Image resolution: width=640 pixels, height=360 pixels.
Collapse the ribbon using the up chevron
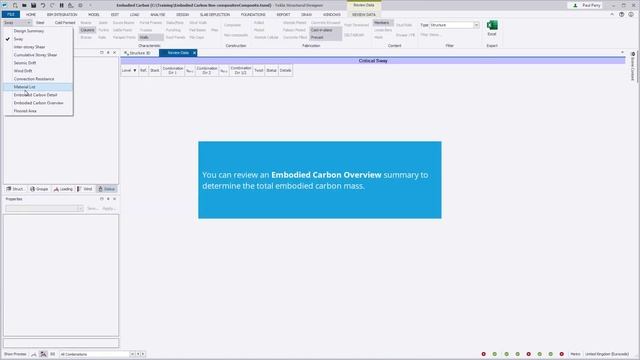tap(612, 14)
